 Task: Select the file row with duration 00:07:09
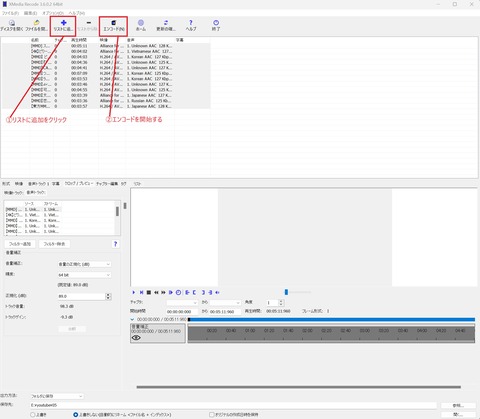point(106,73)
